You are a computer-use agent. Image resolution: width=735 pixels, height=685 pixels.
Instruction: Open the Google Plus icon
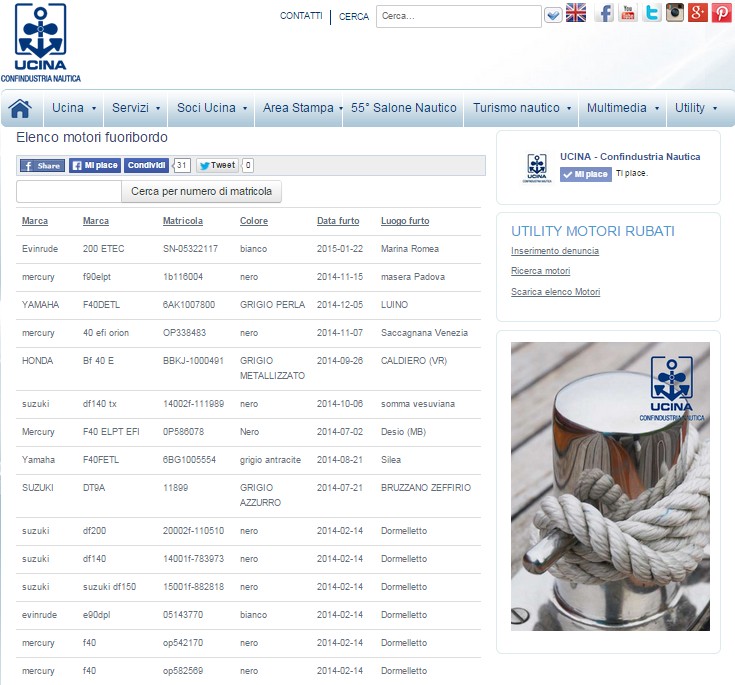(x=698, y=13)
